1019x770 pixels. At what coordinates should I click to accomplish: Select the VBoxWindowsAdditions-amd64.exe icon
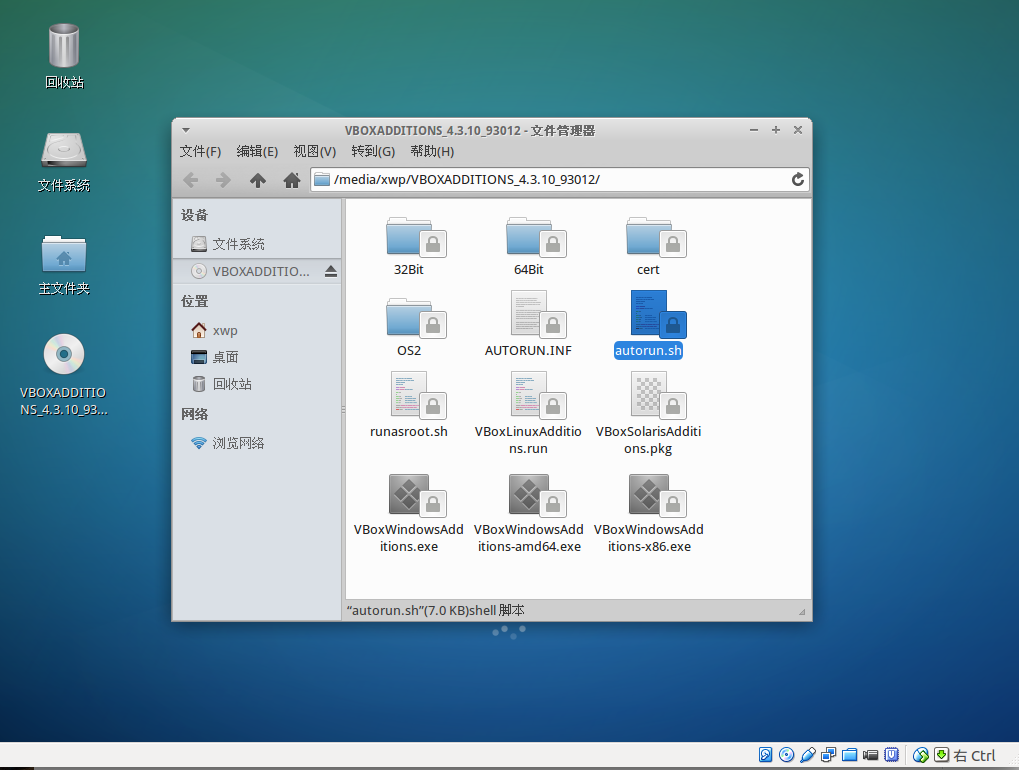point(536,495)
